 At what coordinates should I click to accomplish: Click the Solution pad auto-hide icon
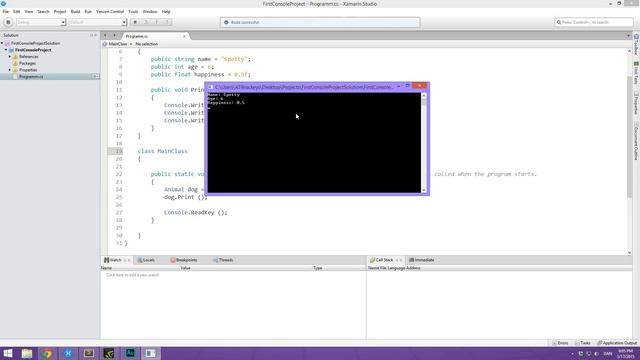(91, 36)
